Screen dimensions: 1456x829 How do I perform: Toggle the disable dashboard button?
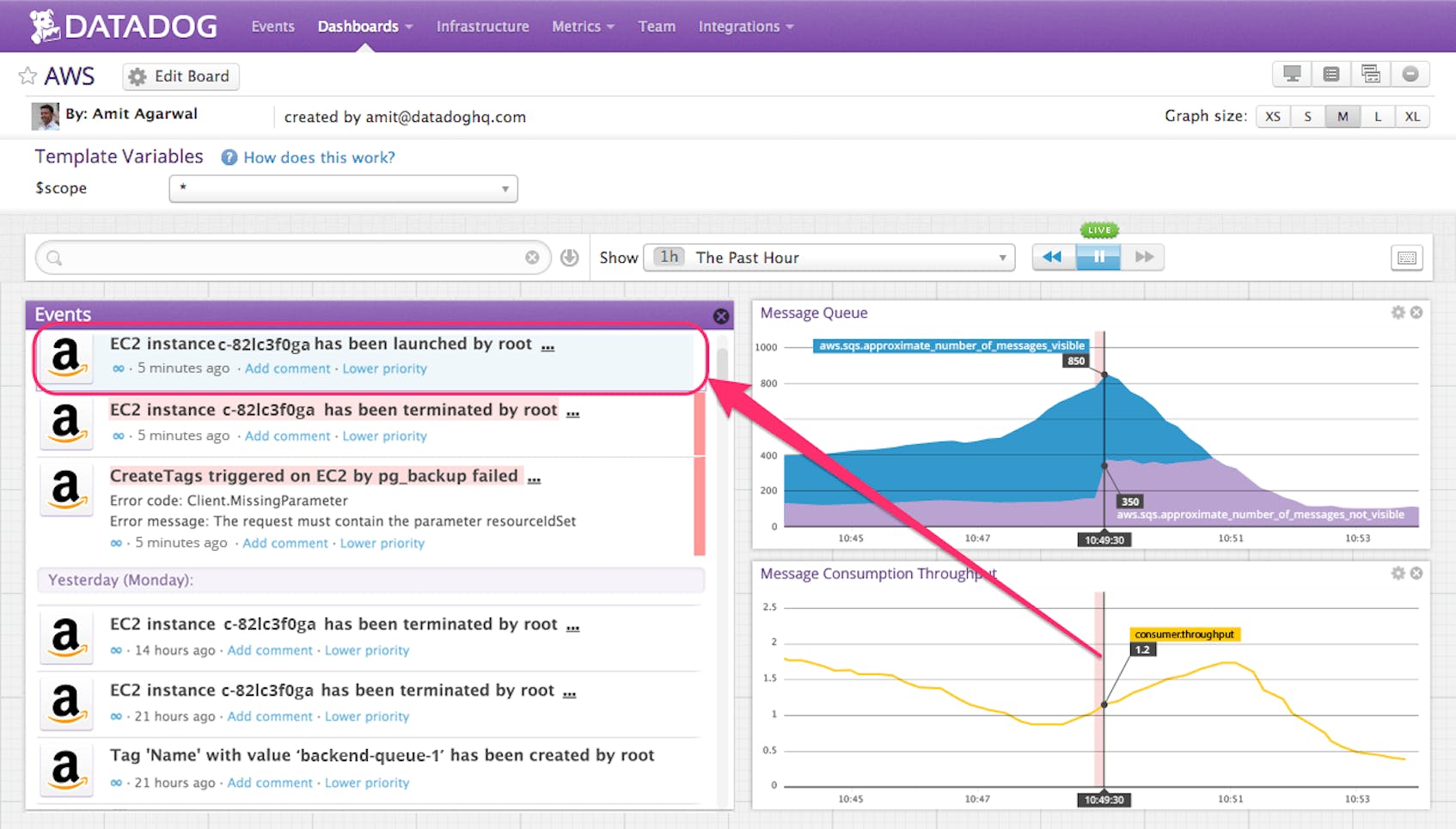pos(1410,75)
